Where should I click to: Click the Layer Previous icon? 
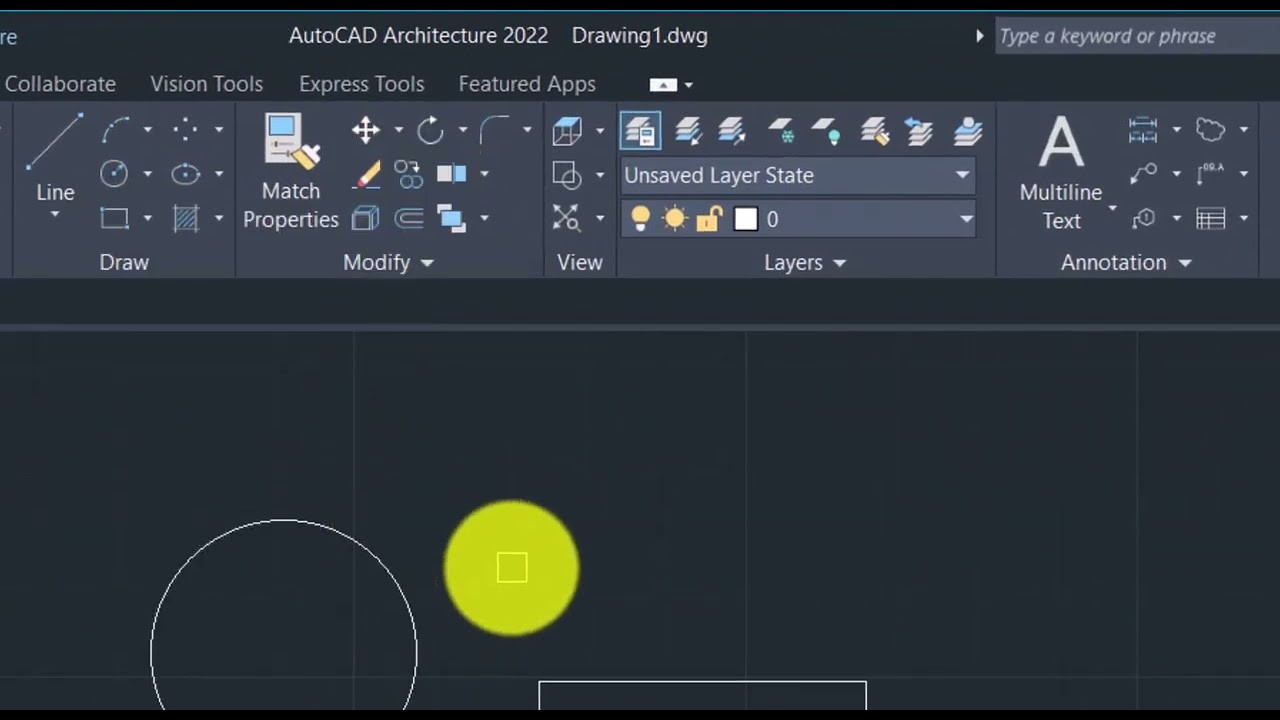(x=919, y=131)
